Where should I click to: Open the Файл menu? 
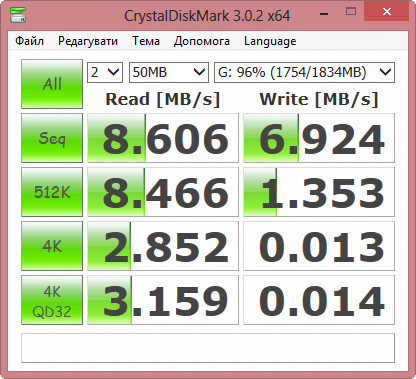tap(29, 41)
